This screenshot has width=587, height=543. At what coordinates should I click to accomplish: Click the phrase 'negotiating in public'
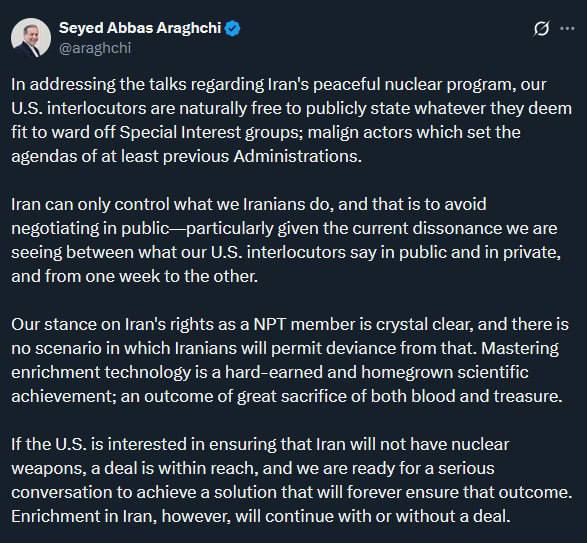click(x=90, y=228)
